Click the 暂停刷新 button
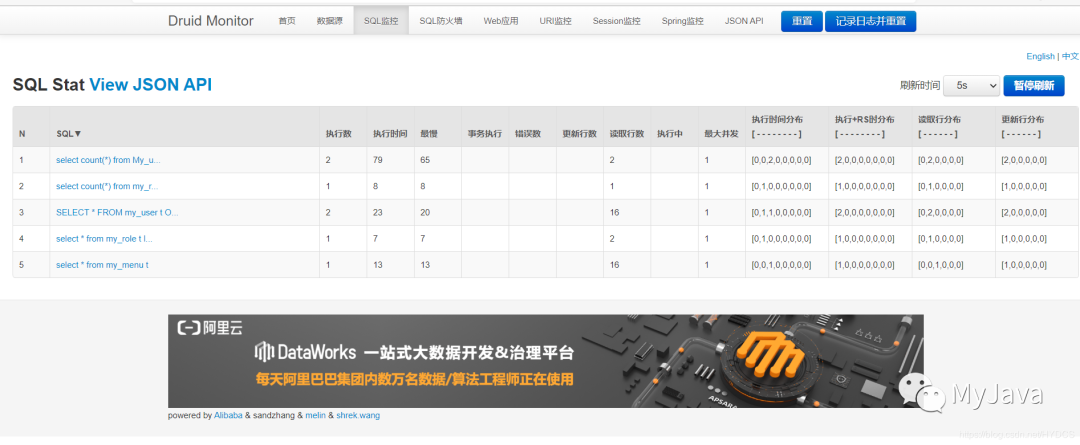The width and height of the screenshot is (1080, 445). pyautogui.click(x=1034, y=85)
